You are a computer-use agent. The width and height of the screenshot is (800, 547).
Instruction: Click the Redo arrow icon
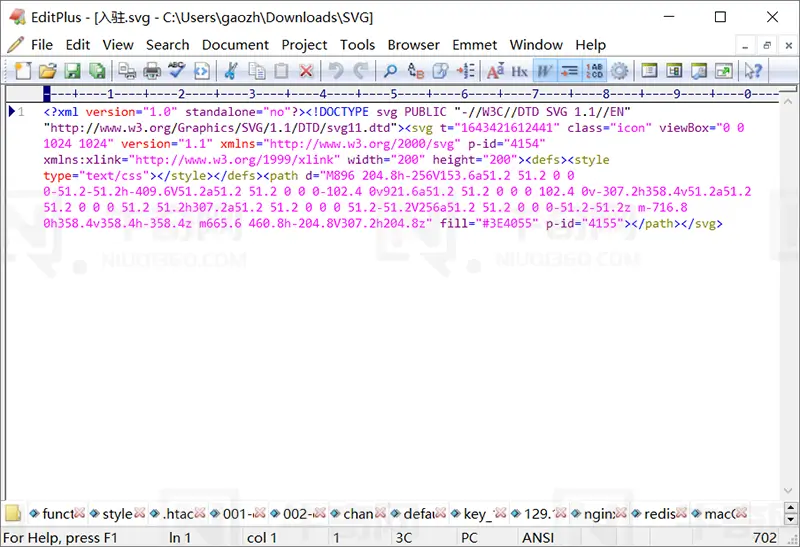pyautogui.click(x=361, y=70)
